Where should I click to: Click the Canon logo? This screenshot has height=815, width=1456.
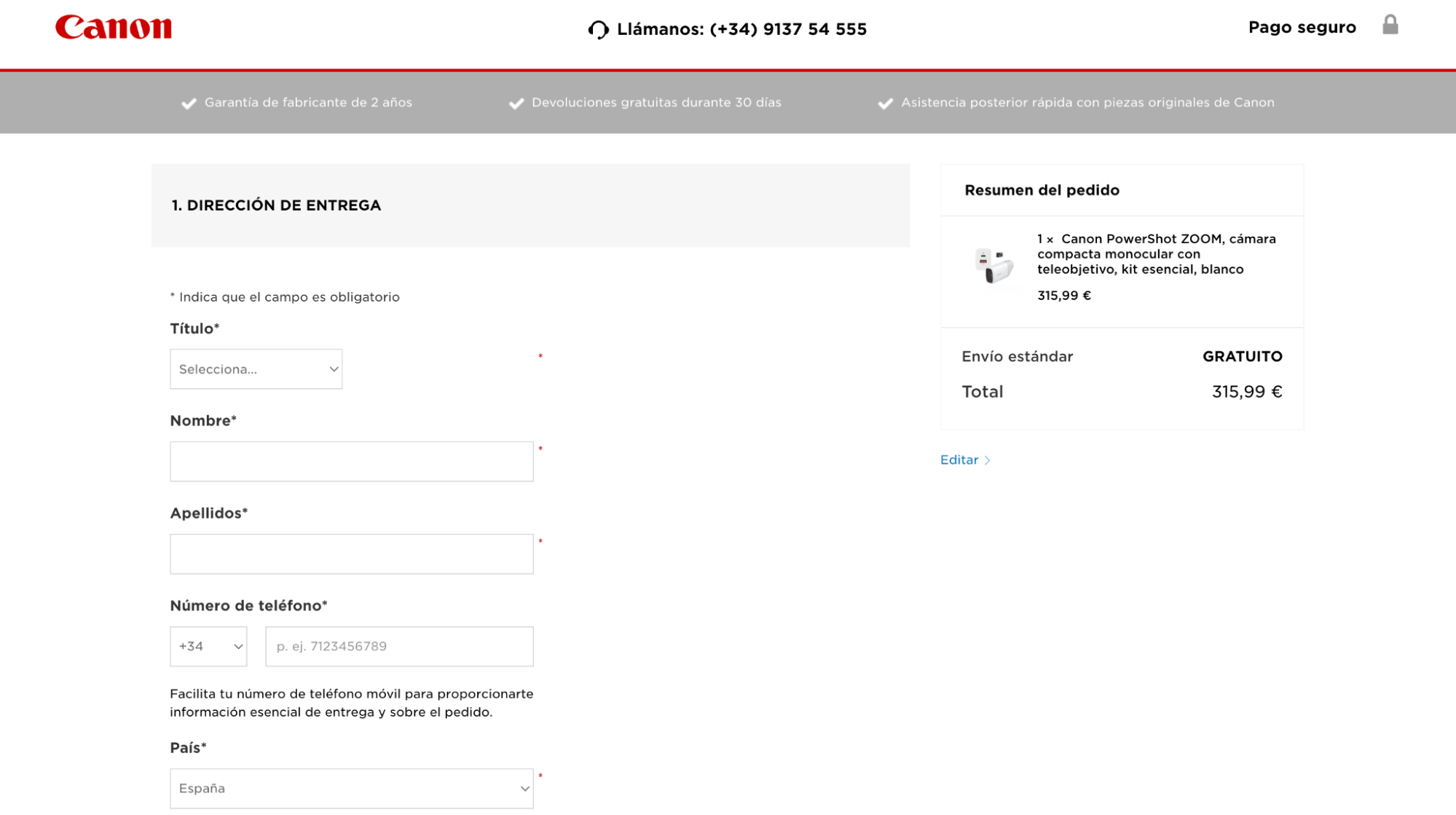(x=114, y=27)
